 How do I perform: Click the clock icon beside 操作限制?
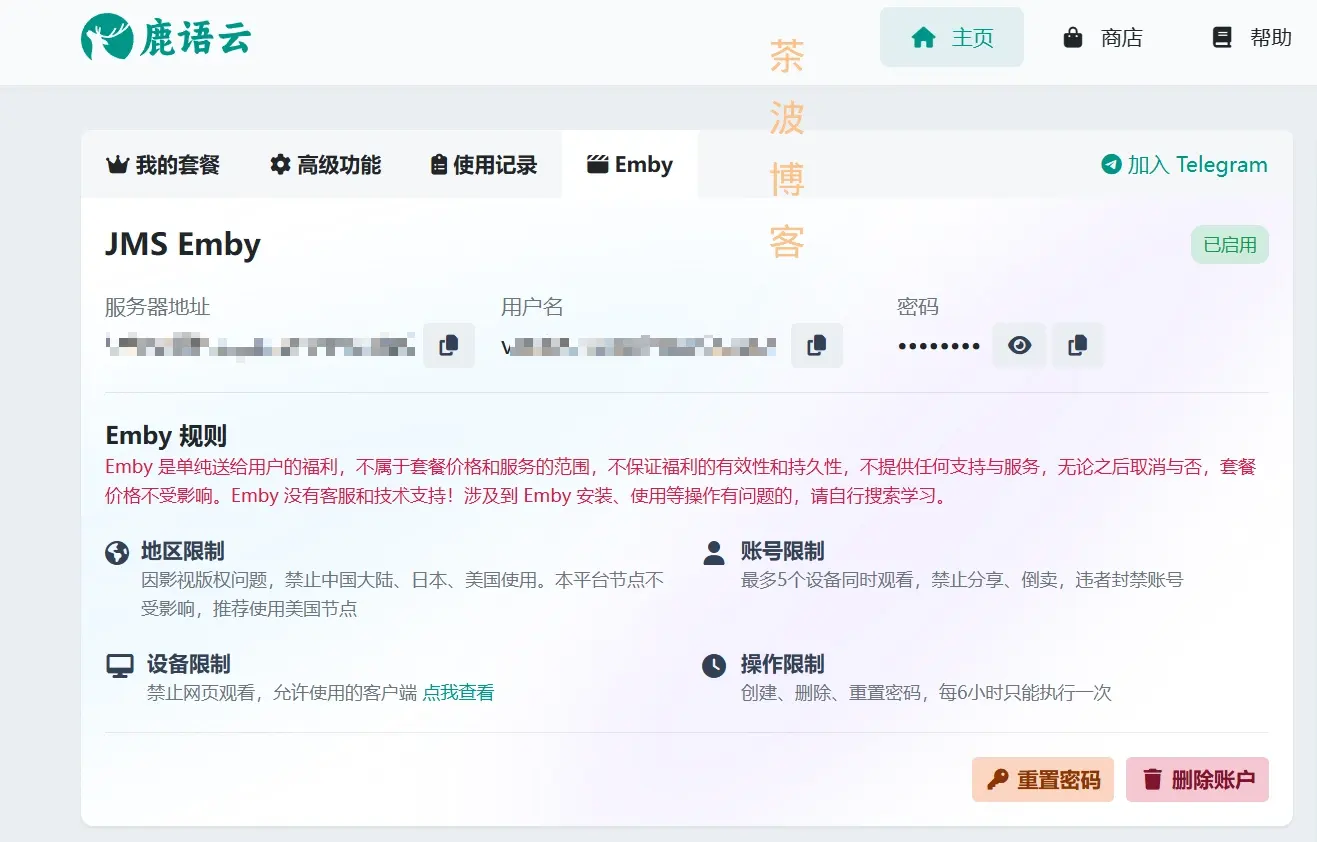tap(713, 664)
